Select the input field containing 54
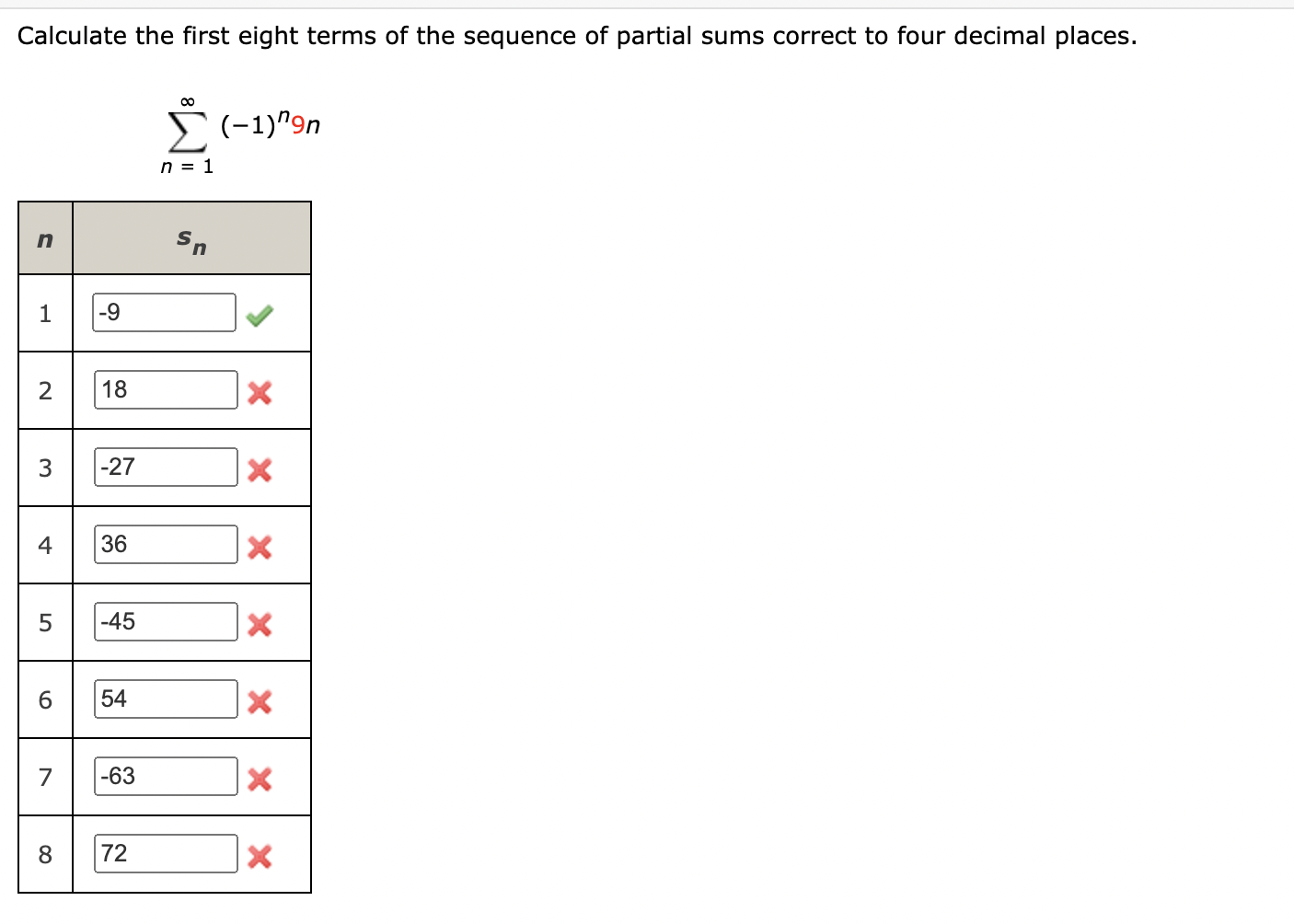The image size is (1294, 924). [163, 699]
